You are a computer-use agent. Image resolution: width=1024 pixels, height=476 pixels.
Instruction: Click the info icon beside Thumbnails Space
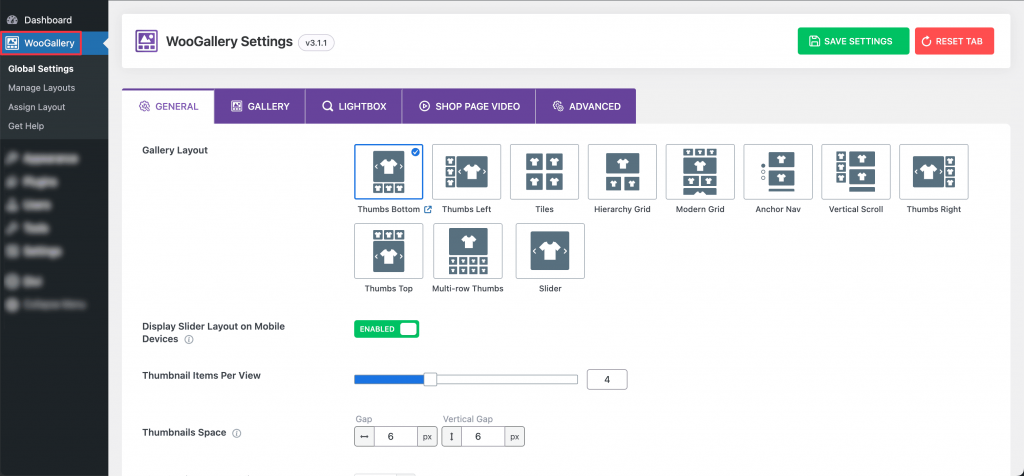236,433
